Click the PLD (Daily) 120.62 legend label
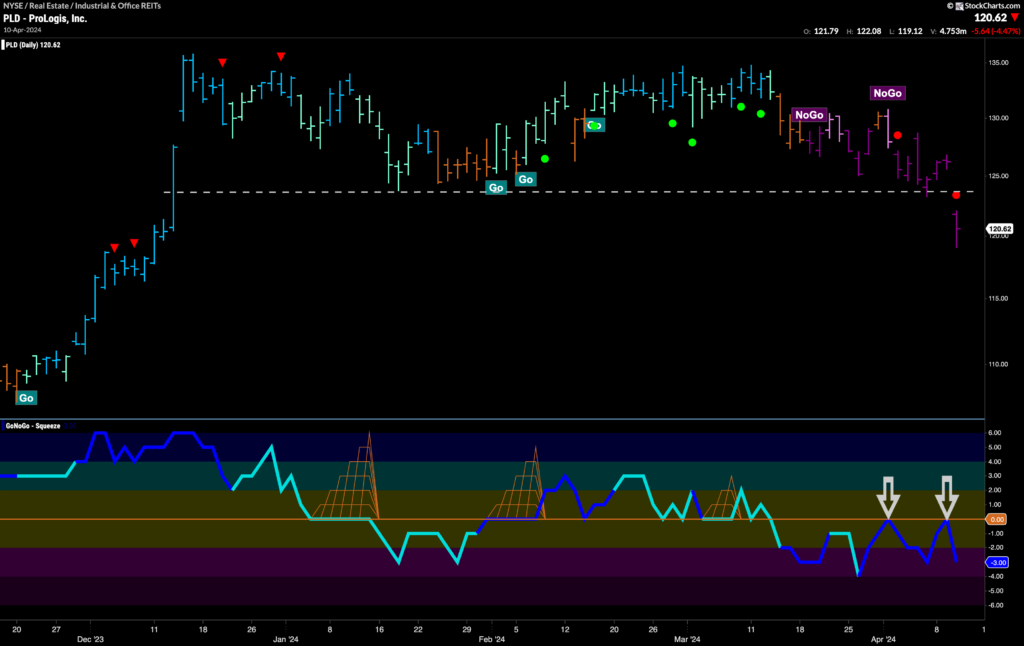 click(x=33, y=45)
